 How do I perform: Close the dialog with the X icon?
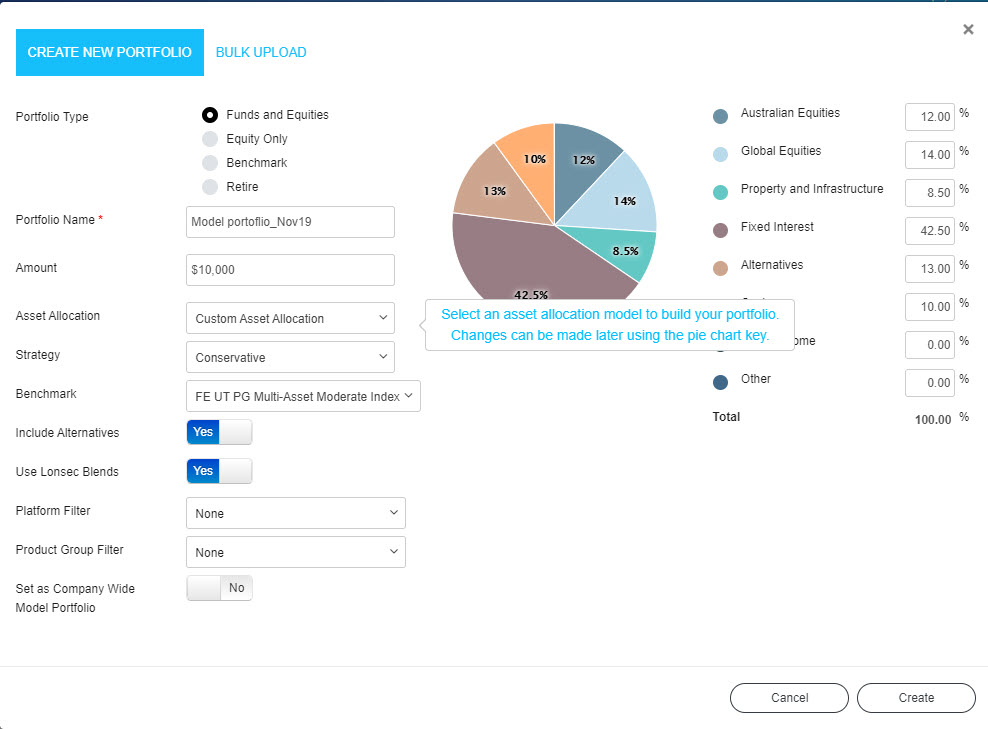[968, 30]
